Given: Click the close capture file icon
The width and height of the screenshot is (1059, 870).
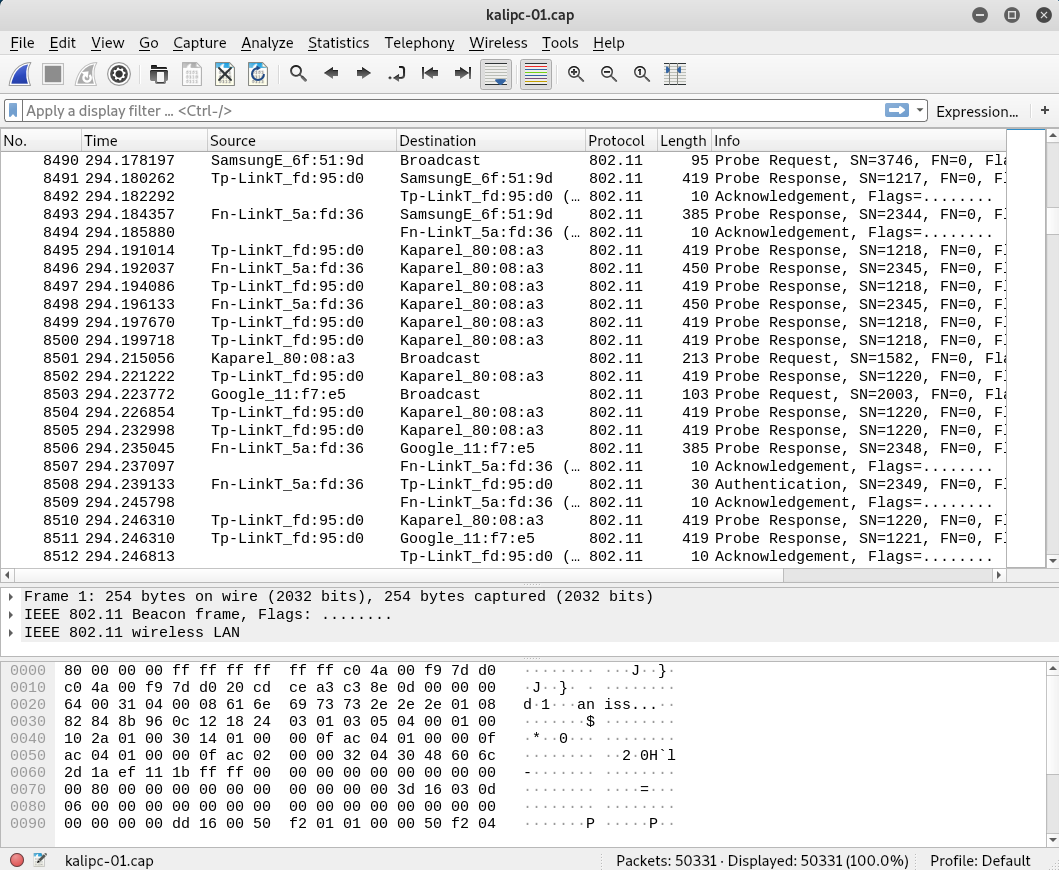Looking at the screenshot, I should [x=225, y=74].
